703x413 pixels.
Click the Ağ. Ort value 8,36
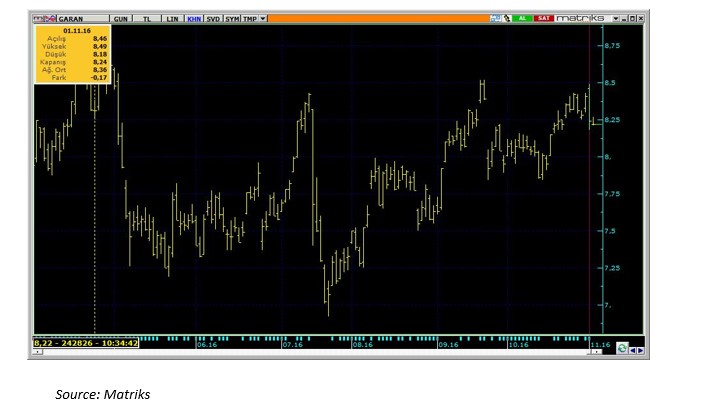(100, 70)
